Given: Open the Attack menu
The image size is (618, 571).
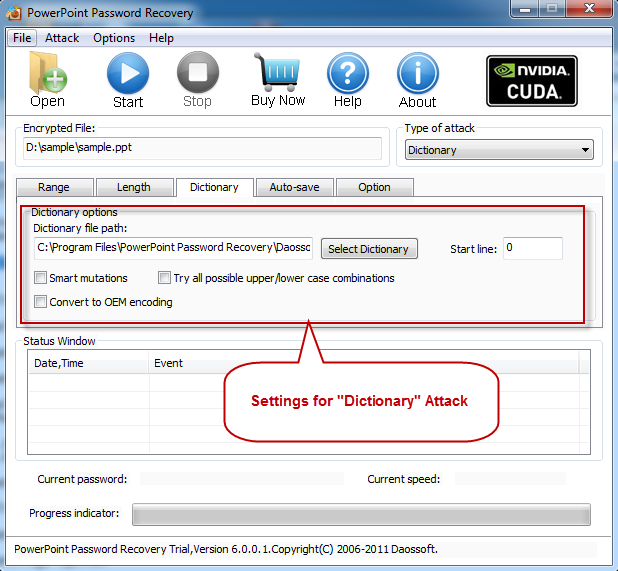Looking at the screenshot, I should pyautogui.click(x=62, y=38).
